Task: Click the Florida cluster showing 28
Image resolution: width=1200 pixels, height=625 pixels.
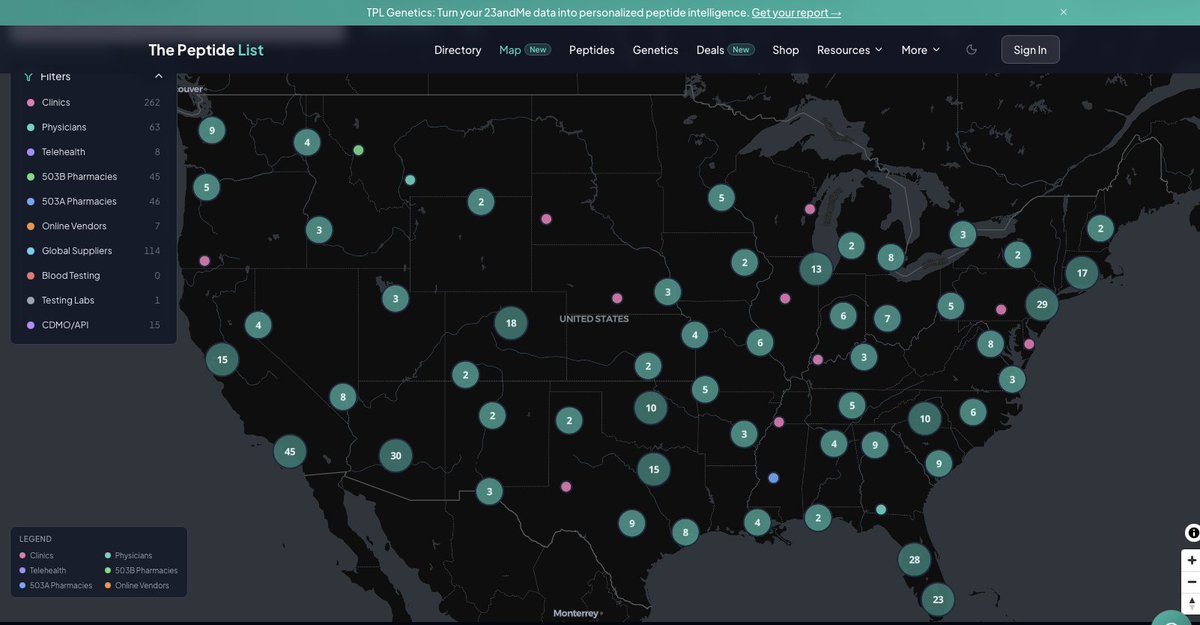Action: pos(914,560)
